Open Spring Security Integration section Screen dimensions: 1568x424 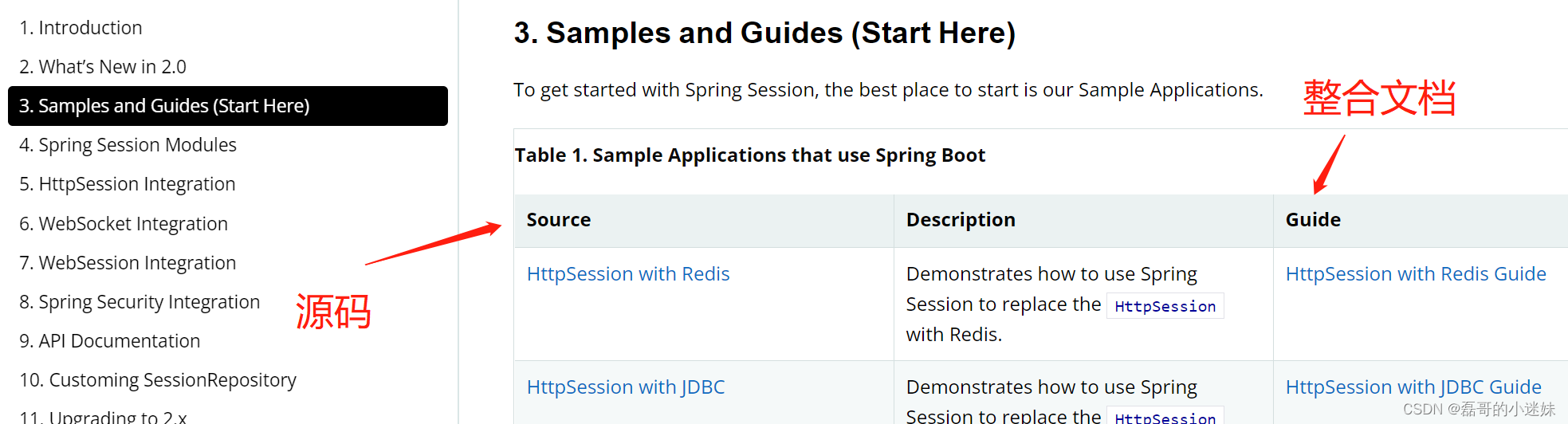[140, 302]
